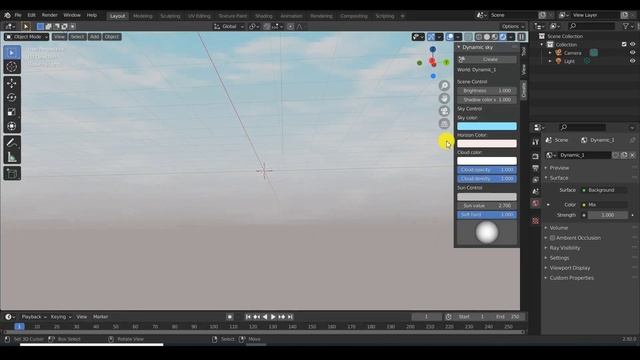Pick the Measure tool
This screenshot has height=360, width=640.
pyautogui.click(x=12, y=157)
